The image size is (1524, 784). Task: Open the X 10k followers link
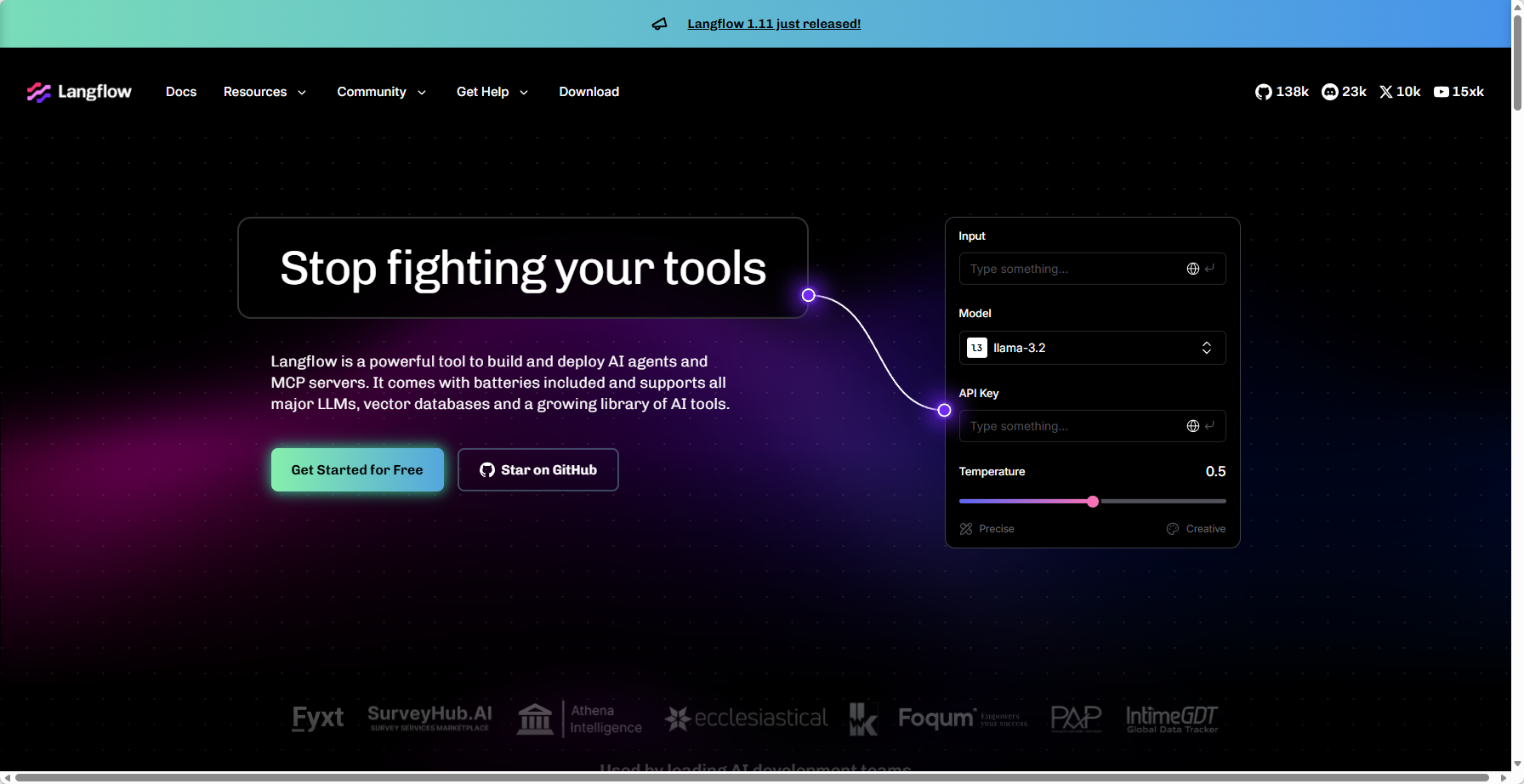tap(1400, 92)
